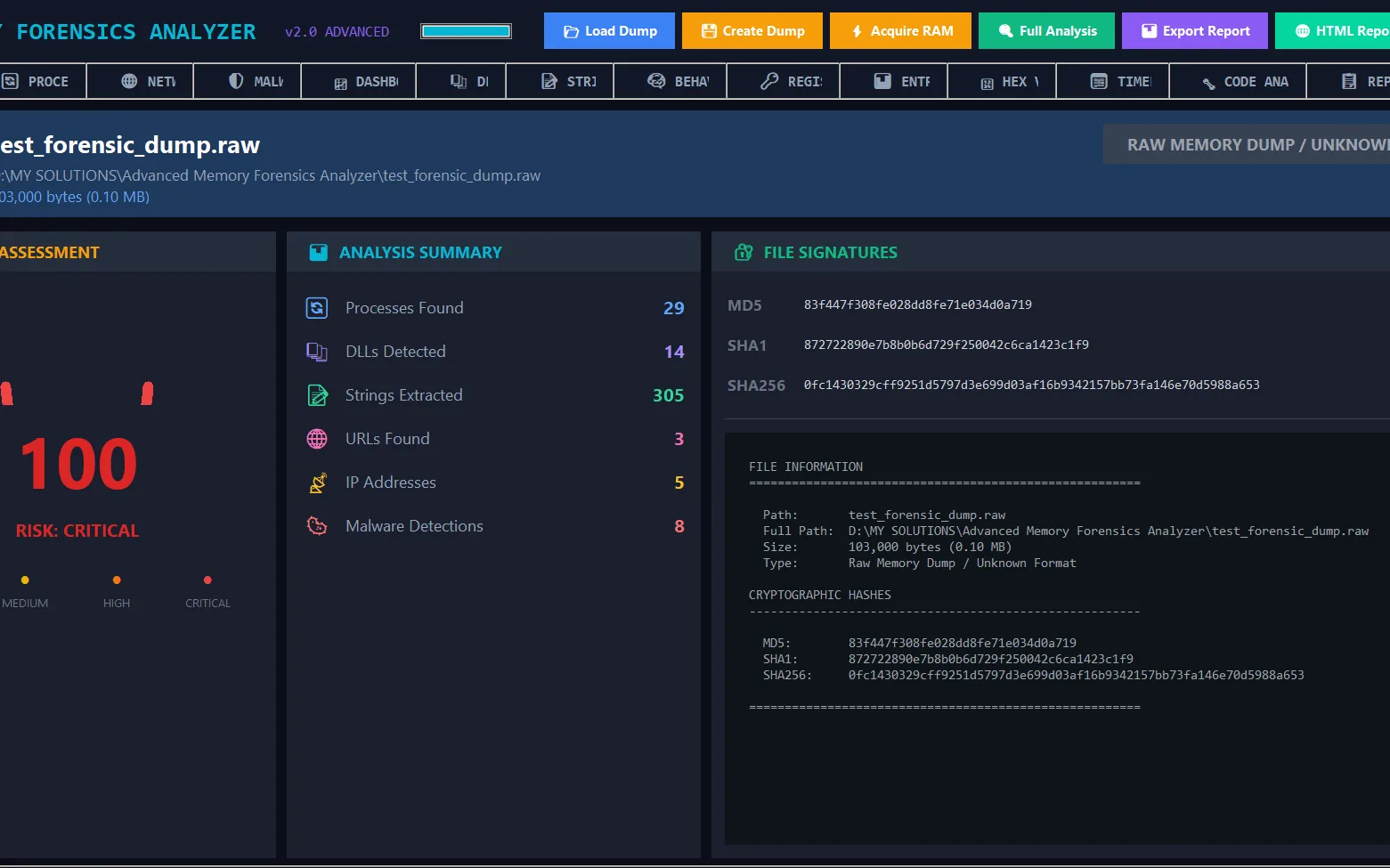Click the test_forensic_dump.raw file title
The image size is (1390, 868).
pos(130,145)
